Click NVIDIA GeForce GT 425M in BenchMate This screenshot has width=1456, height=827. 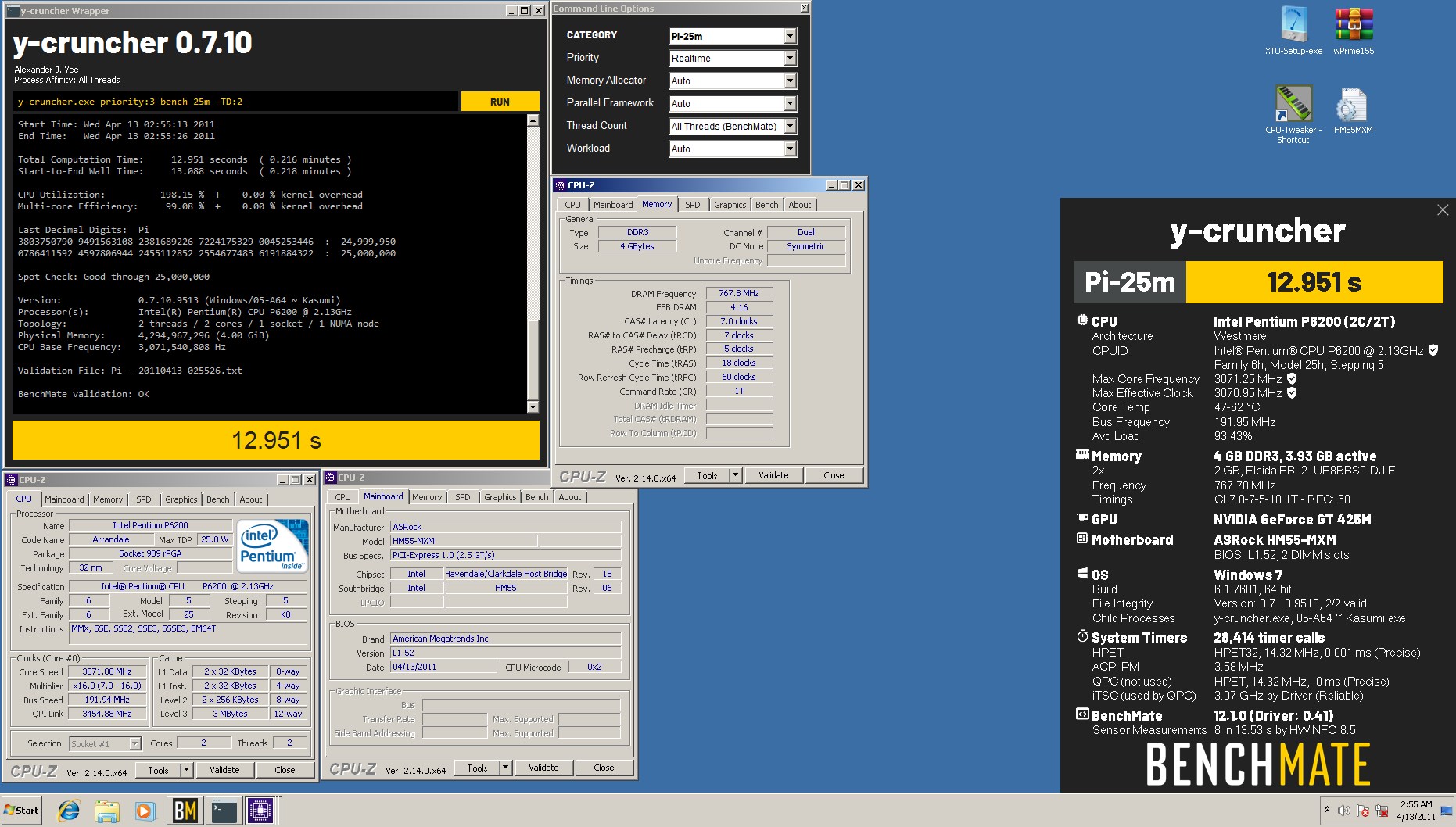(x=1292, y=520)
